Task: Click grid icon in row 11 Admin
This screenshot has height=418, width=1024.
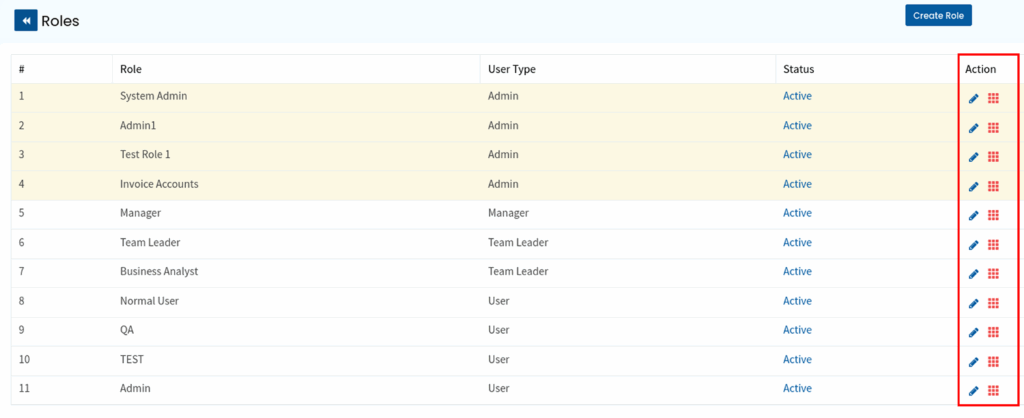Action: 993,390
